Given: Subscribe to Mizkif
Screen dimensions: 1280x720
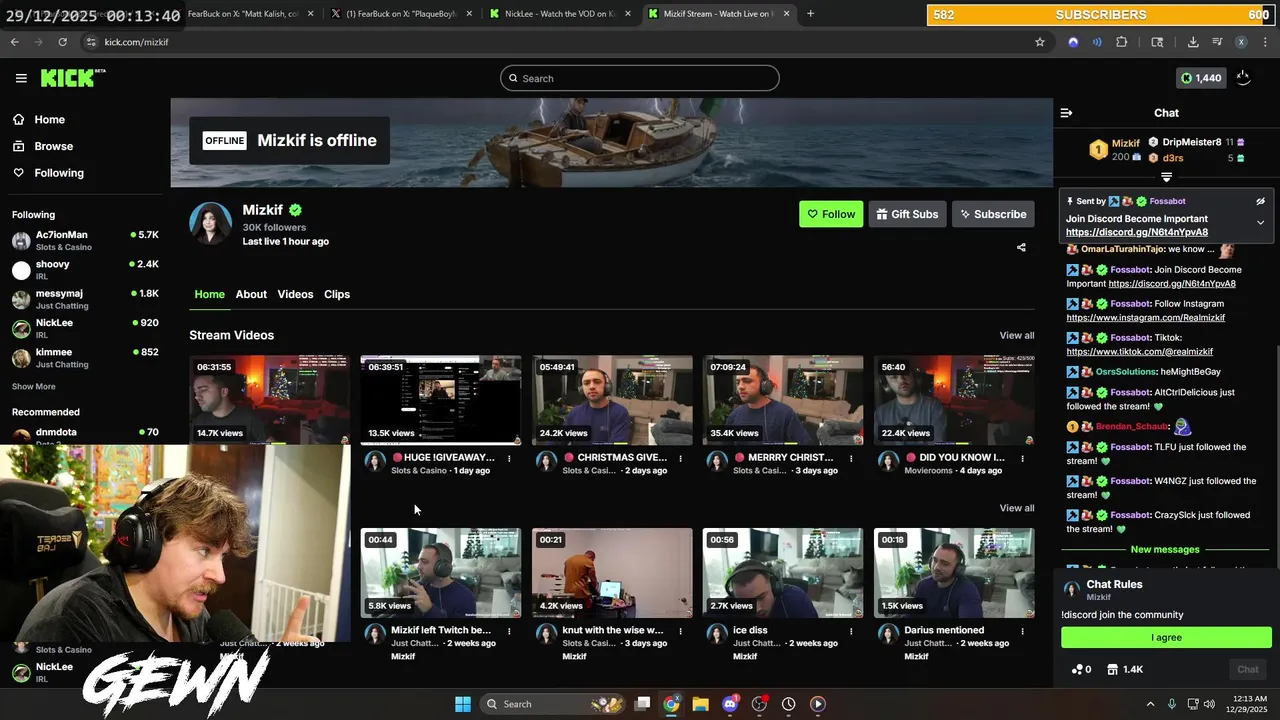Looking at the screenshot, I should tap(993, 214).
